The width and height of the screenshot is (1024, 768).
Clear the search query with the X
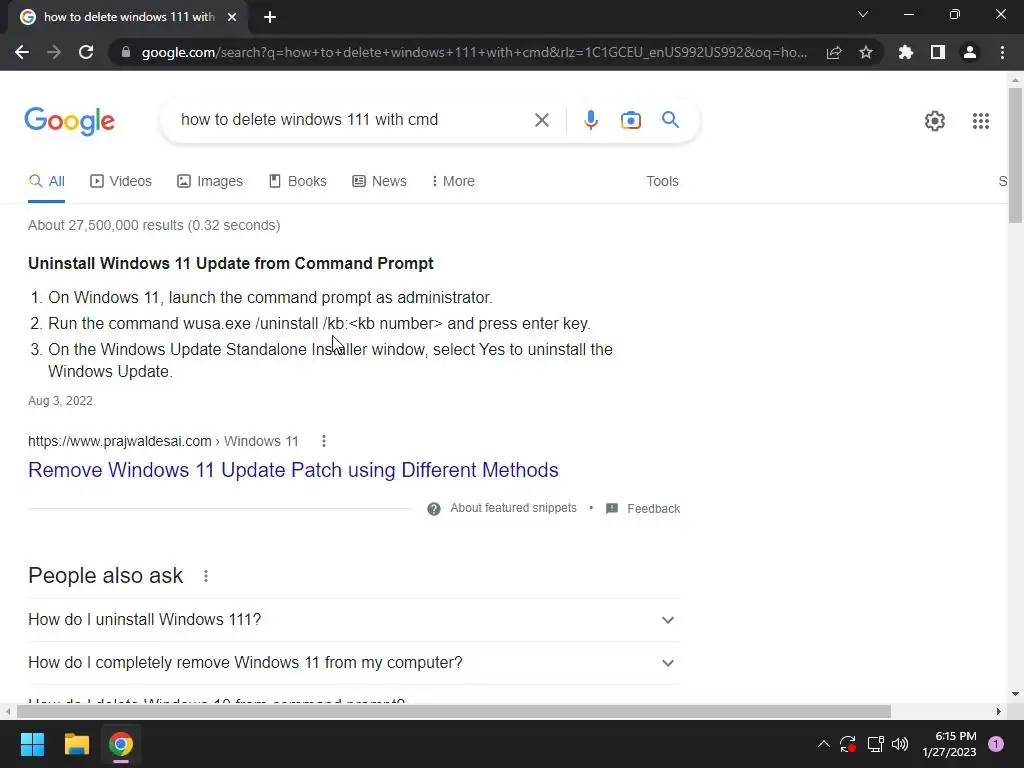541,120
